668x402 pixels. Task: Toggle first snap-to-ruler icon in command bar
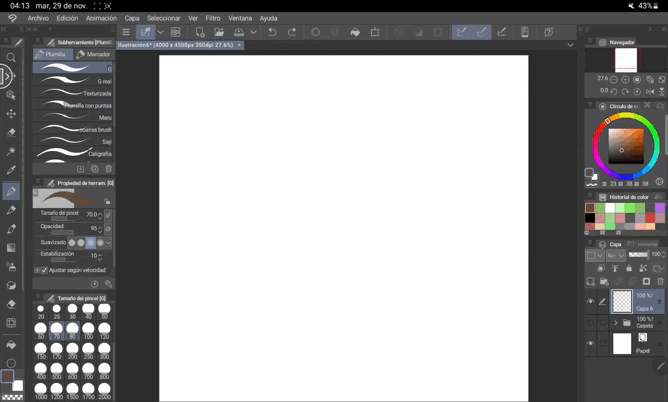point(461,32)
